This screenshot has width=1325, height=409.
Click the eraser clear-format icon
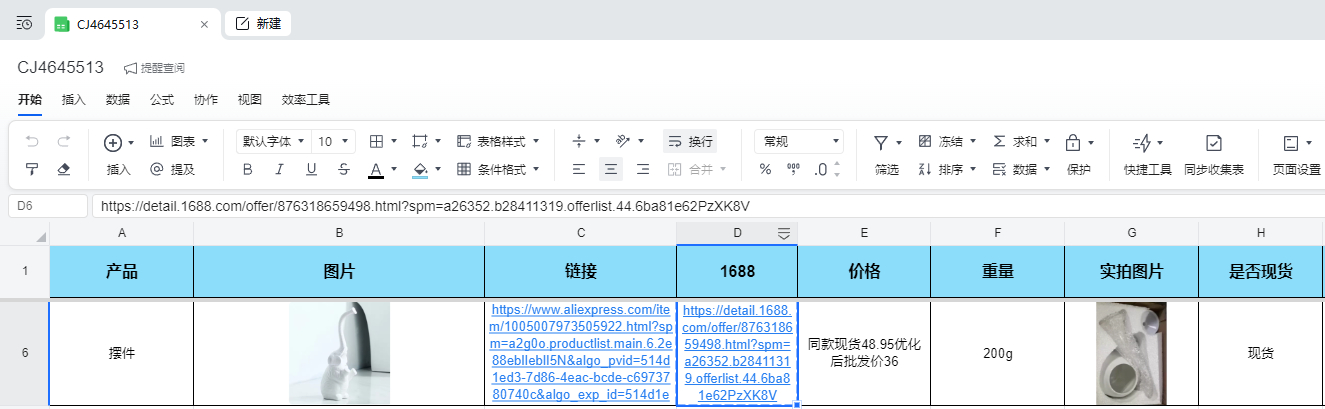point(64,169)
